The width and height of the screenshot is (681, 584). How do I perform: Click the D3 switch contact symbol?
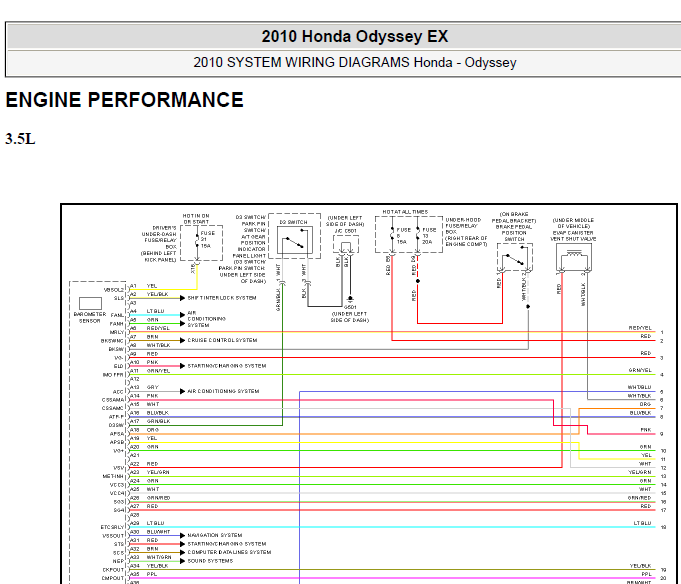pos(295,242)
